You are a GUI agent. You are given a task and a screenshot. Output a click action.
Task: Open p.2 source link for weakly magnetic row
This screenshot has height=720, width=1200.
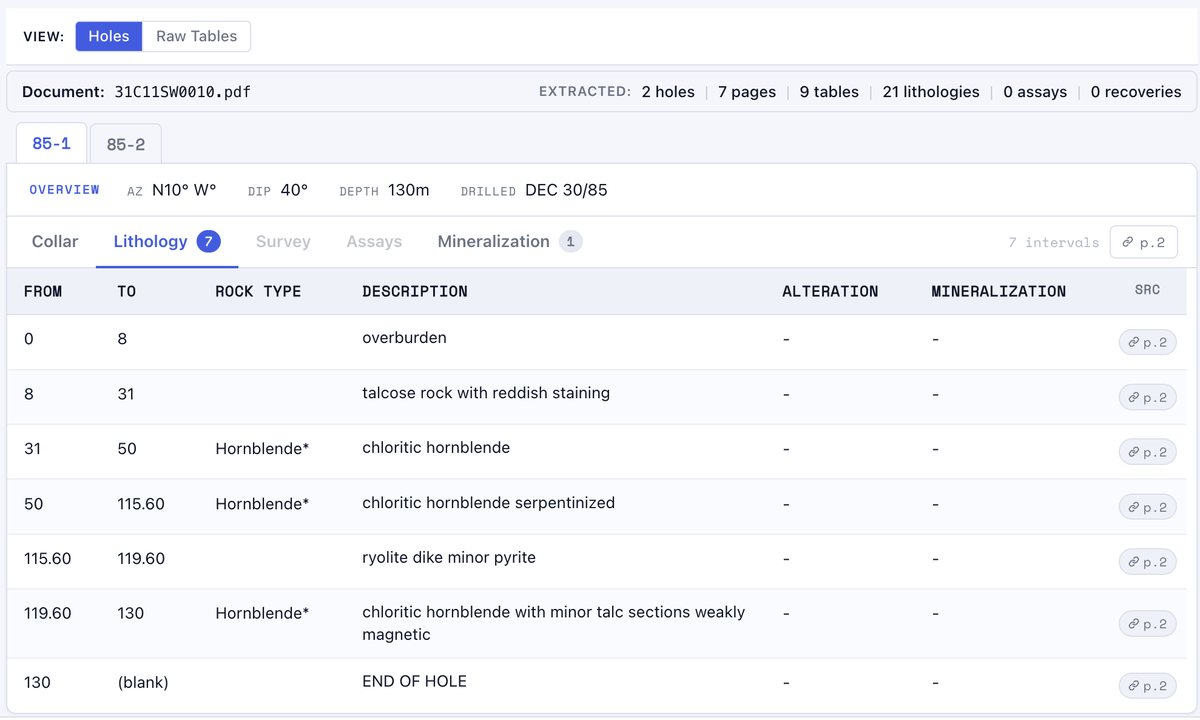(x=1147, y=624)
